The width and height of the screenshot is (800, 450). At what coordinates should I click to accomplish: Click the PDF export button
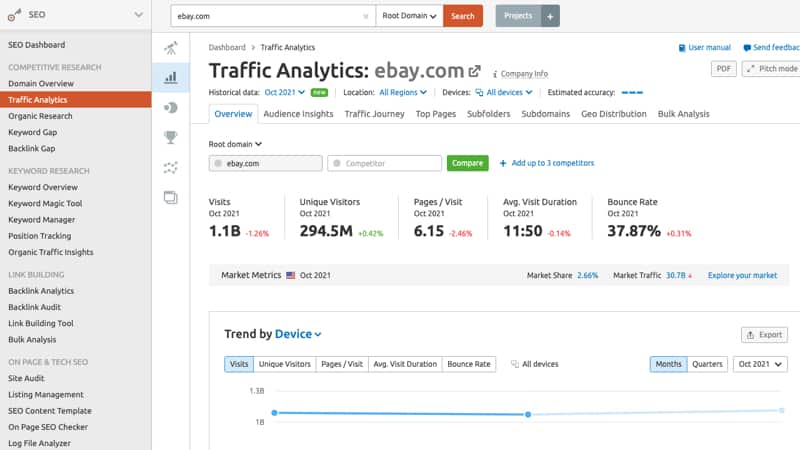[x=723, y=69]
